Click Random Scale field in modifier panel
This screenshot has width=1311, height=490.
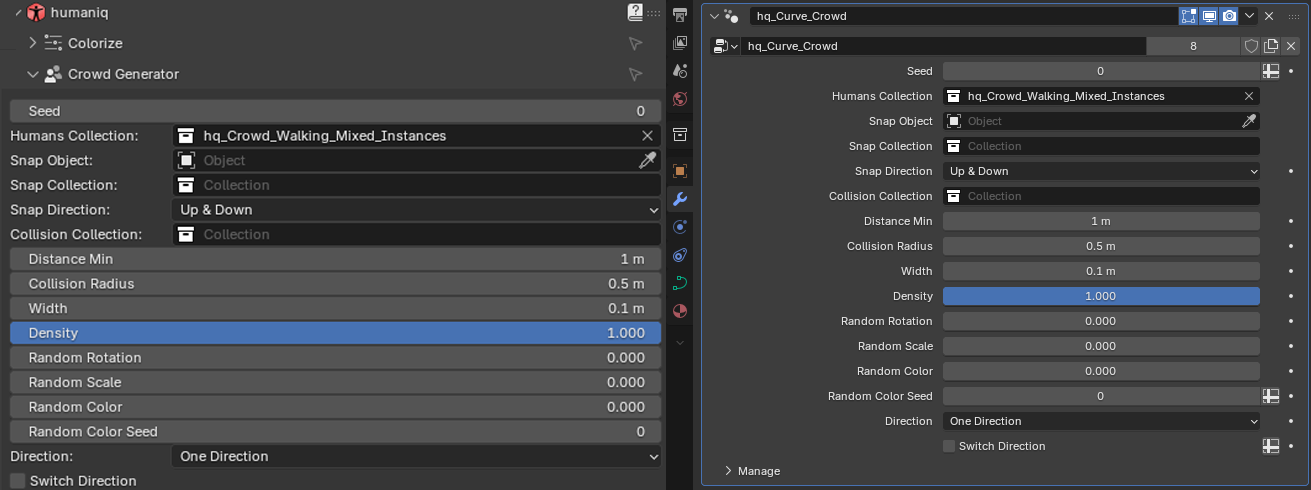click(1101, 346)
